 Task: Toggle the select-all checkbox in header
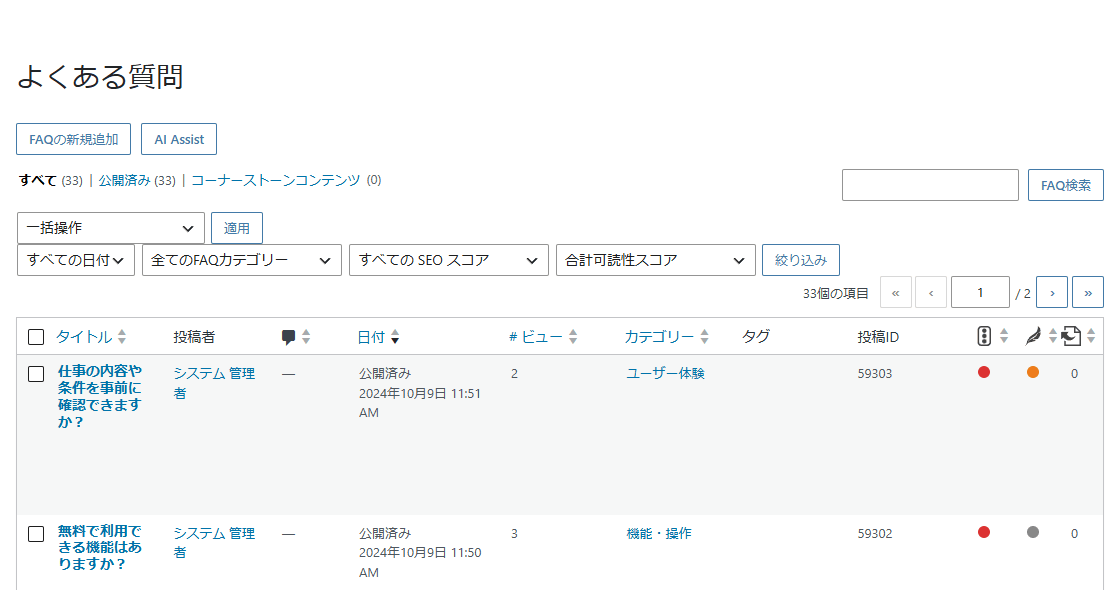[x=36, y=337]
